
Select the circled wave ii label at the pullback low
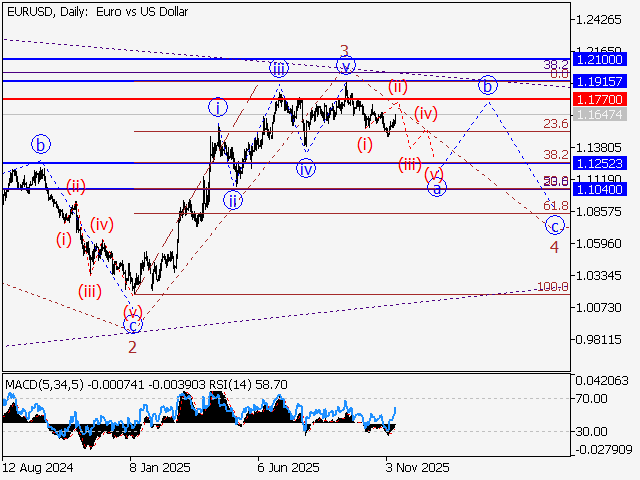[232, 200]
